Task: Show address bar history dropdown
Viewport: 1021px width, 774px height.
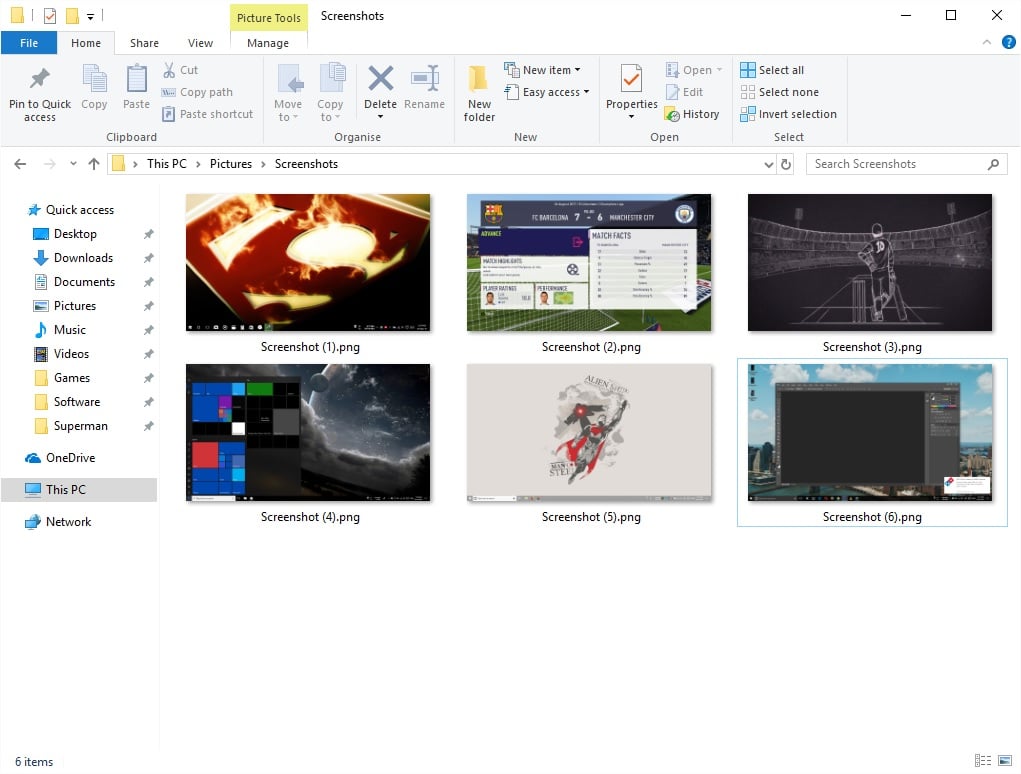Action: 768,165
